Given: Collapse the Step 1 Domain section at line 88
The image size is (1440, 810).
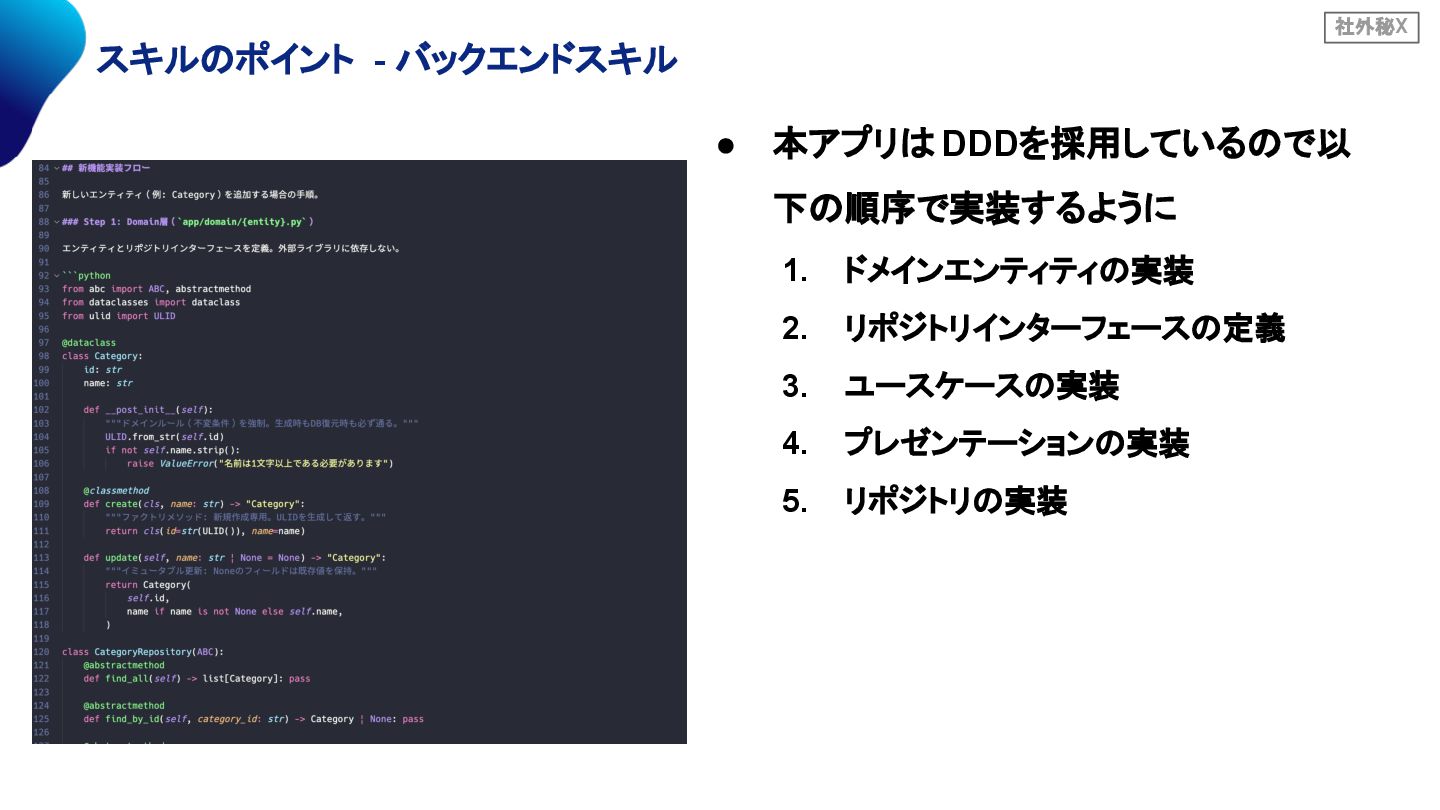Looking at the screenshot, I should [x=56, y=222].
